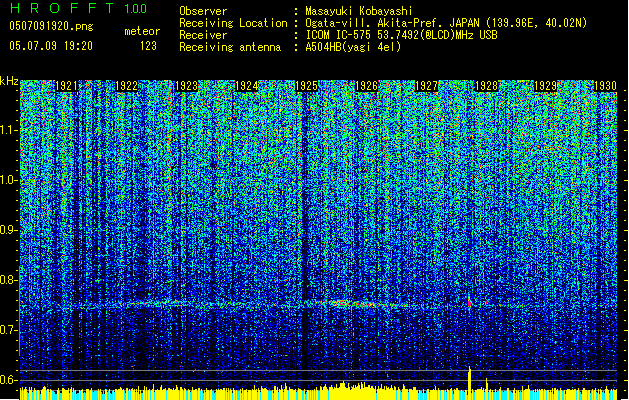Click the 1930 time marker
The width and height of the screenshot is (629, 400).
pos(605,86)
